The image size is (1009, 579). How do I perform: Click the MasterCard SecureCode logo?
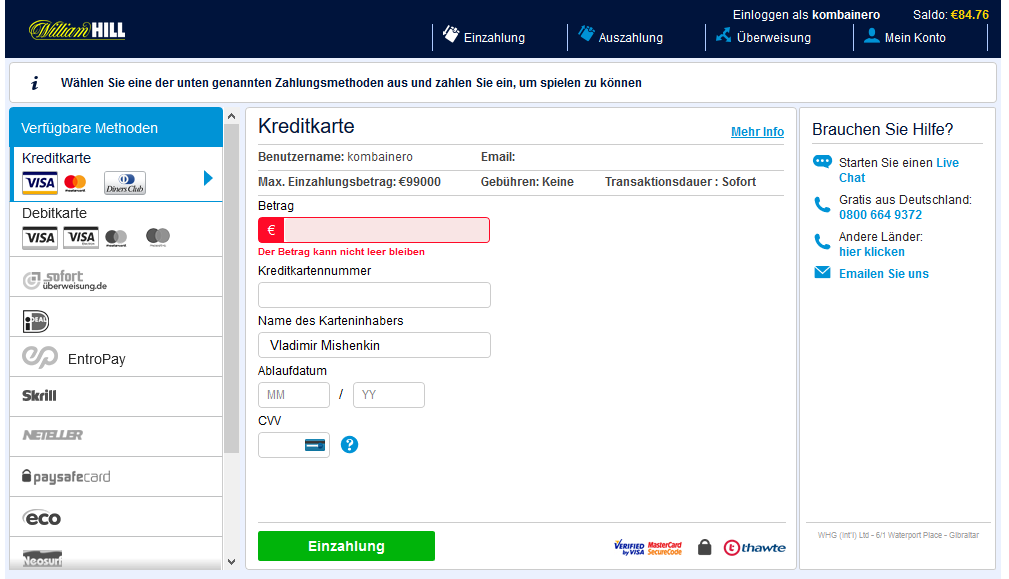tap(665, 548)
